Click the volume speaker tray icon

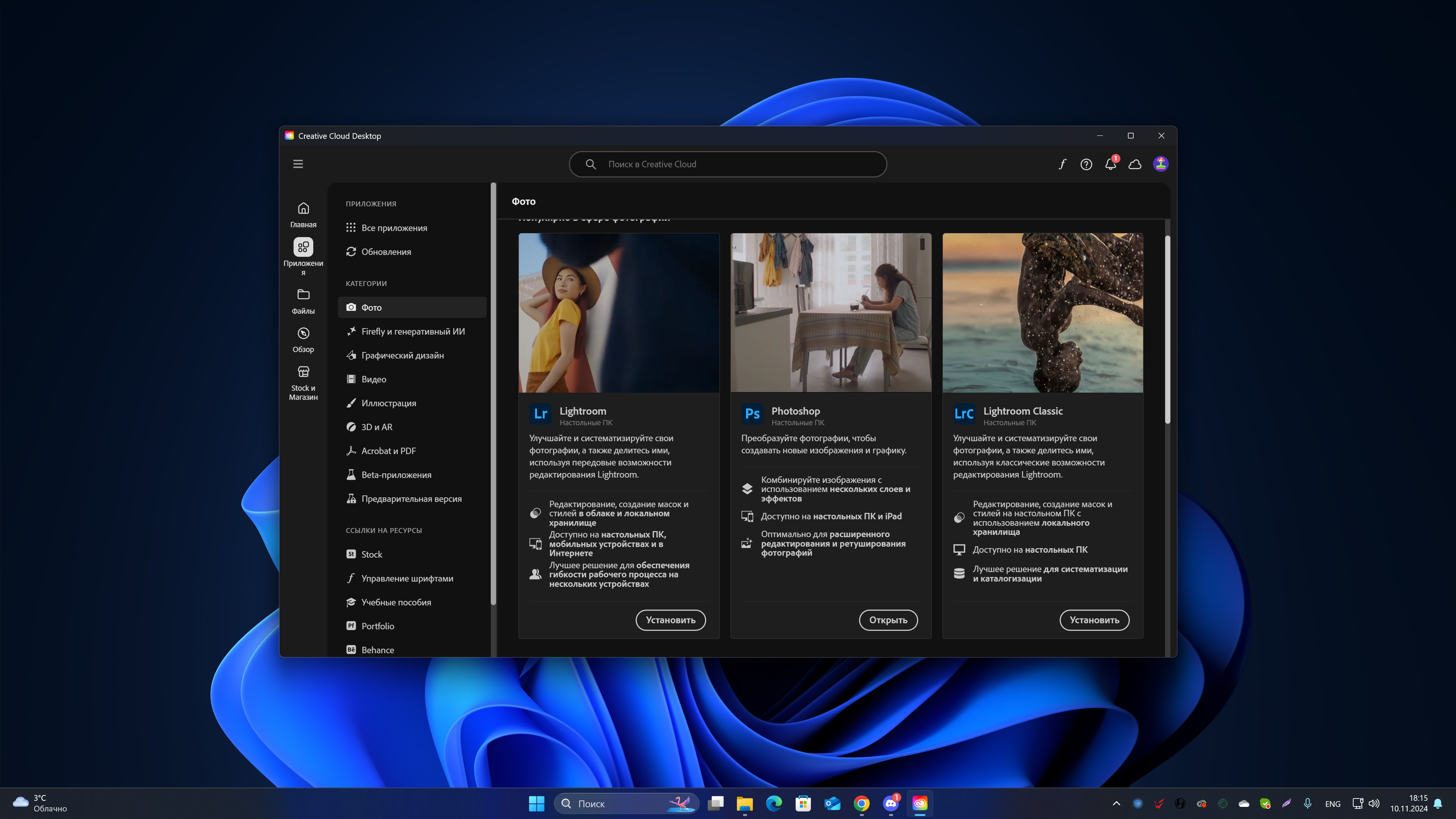click(1374, 803)
